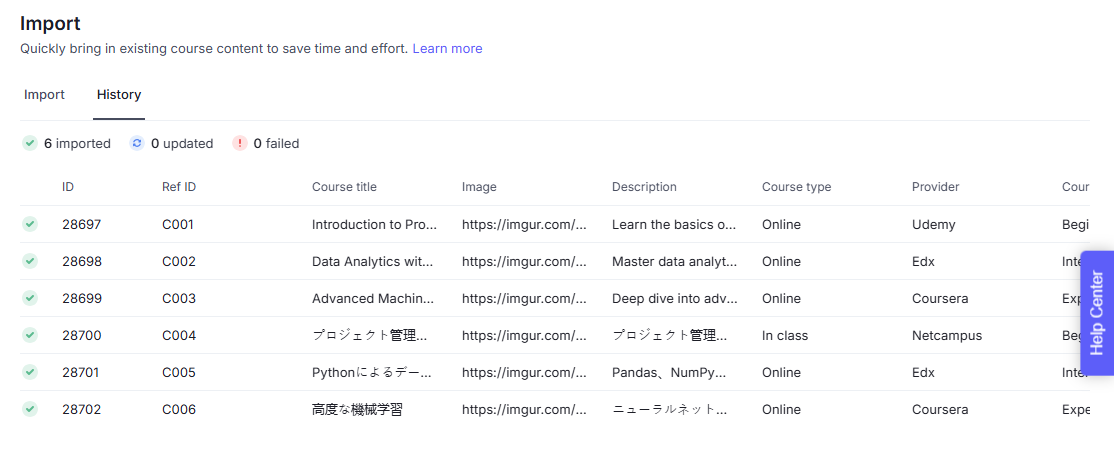Open the Learn more link
1114x449 pixels.
[x=447, y=48]
